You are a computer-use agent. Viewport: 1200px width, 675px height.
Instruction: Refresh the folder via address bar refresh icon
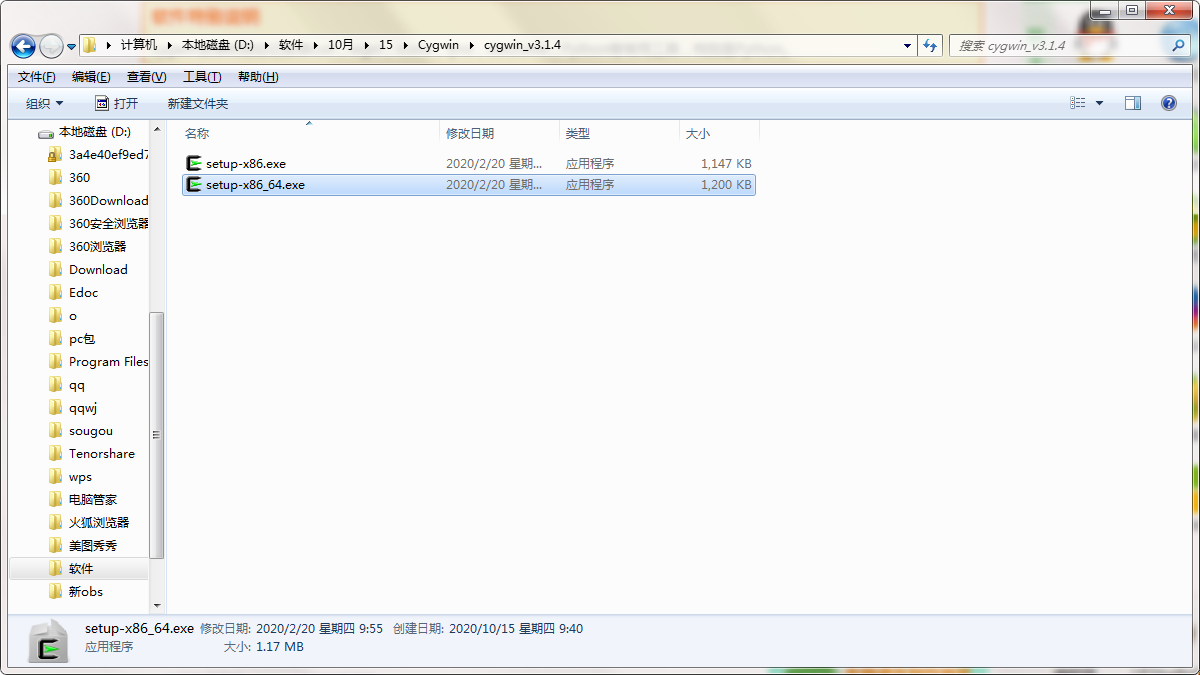[x=931, y=45]
